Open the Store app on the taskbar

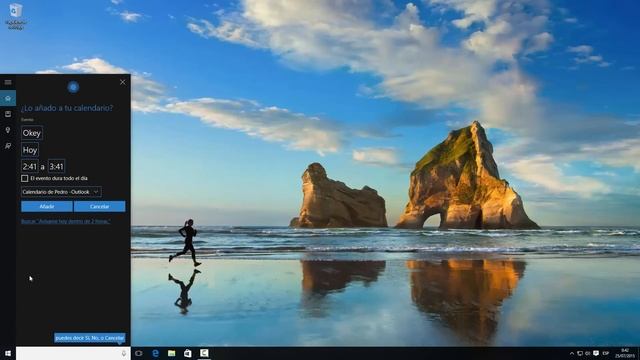188,353
